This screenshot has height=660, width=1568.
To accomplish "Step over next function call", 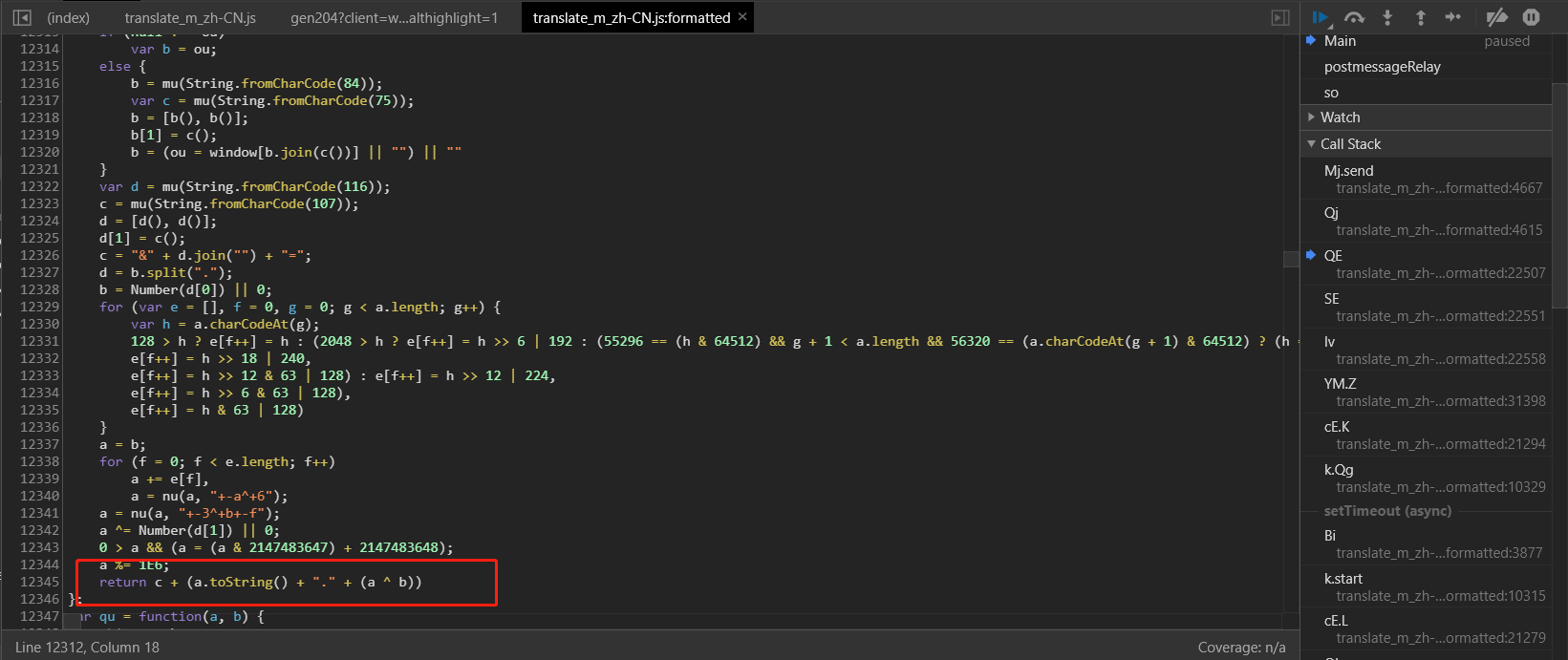I will pos(1354,17).
